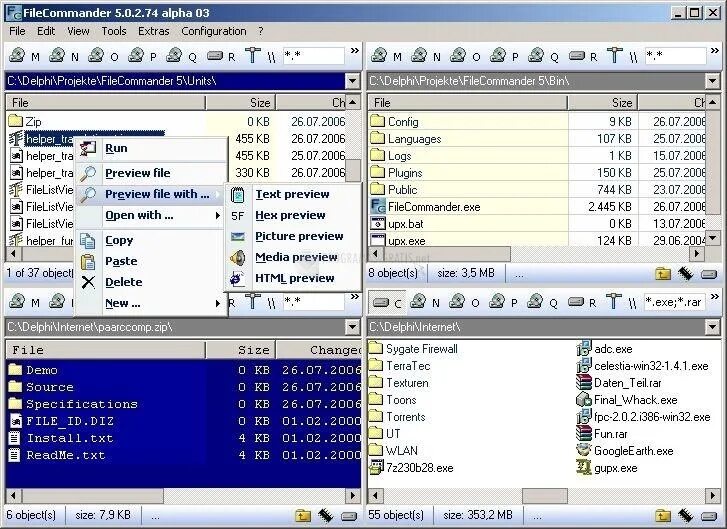This screenshot has width=727, height=529.
Task: Select drive P in top-left panel toolbar
Action: coord(143,56)
